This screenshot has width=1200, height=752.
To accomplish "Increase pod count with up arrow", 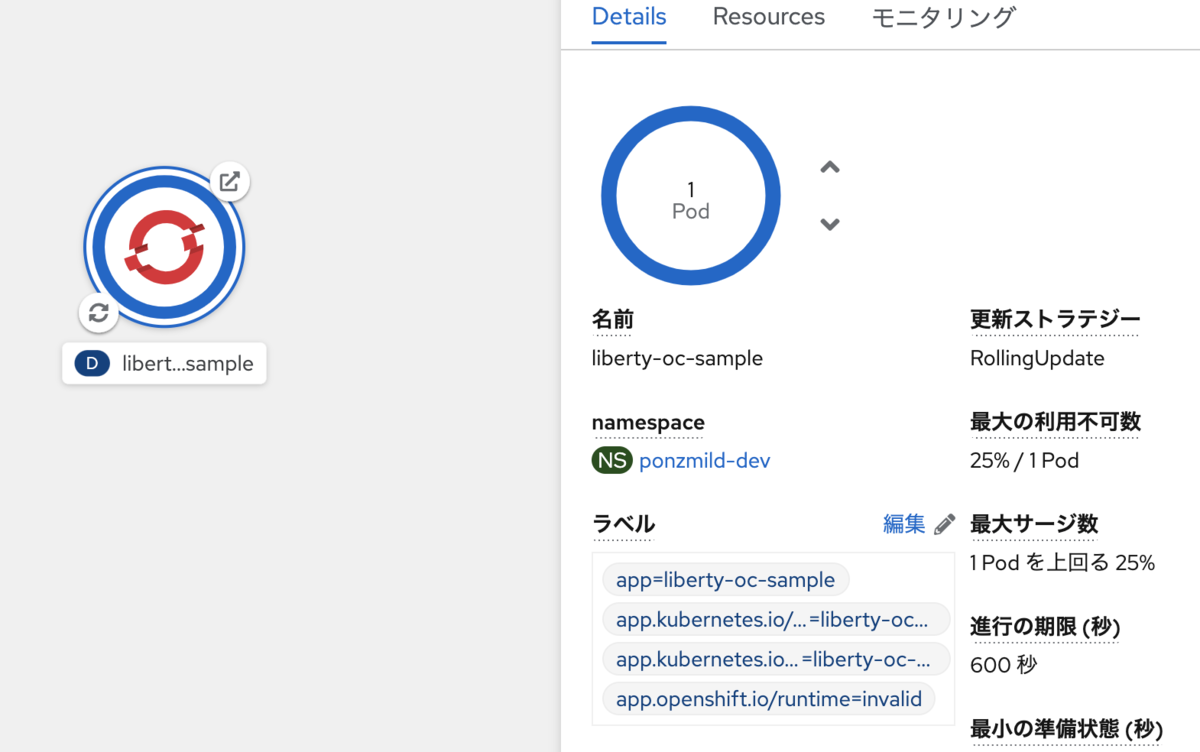I will tap(829, 167).
